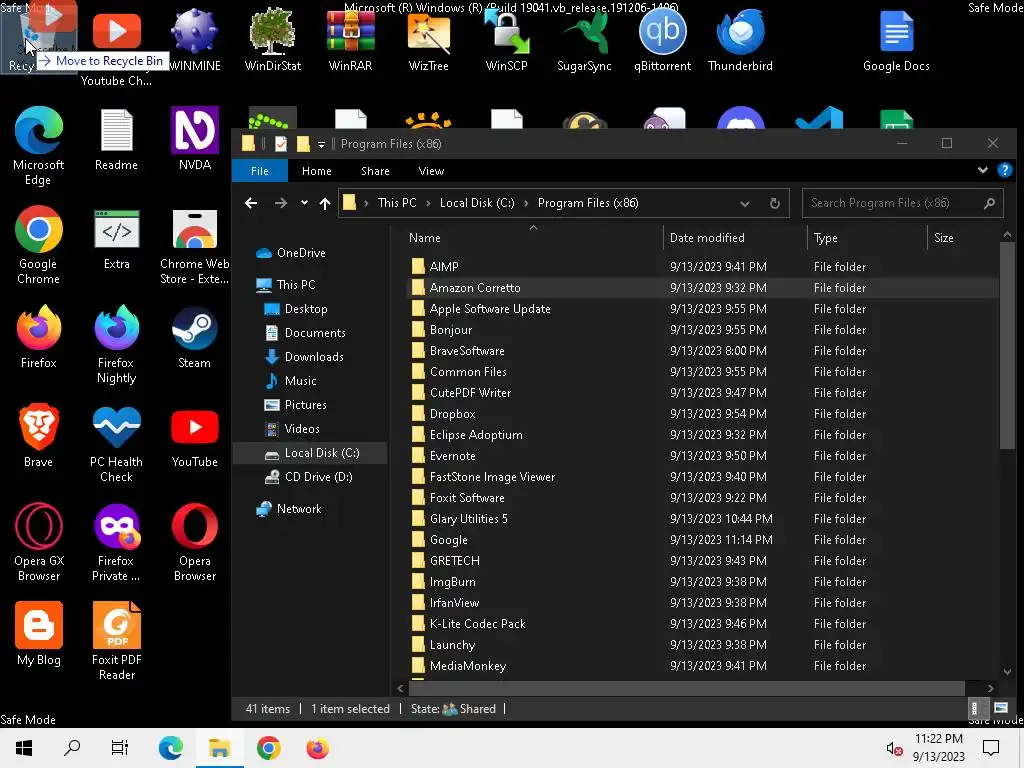Click the vertical scrollbar thumb

coord(1007,345)
